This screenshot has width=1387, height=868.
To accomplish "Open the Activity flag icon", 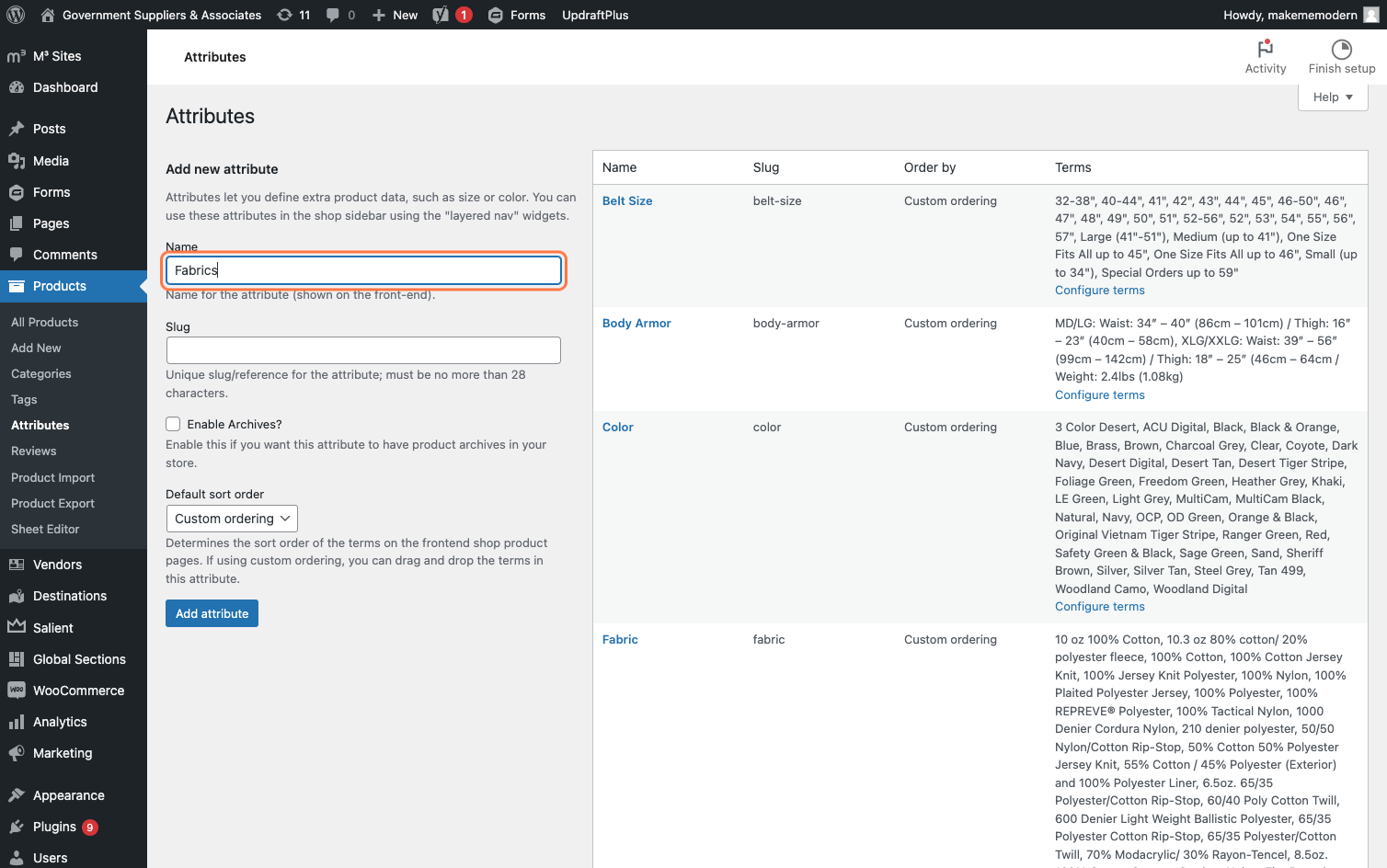I will click(1266, 49).
